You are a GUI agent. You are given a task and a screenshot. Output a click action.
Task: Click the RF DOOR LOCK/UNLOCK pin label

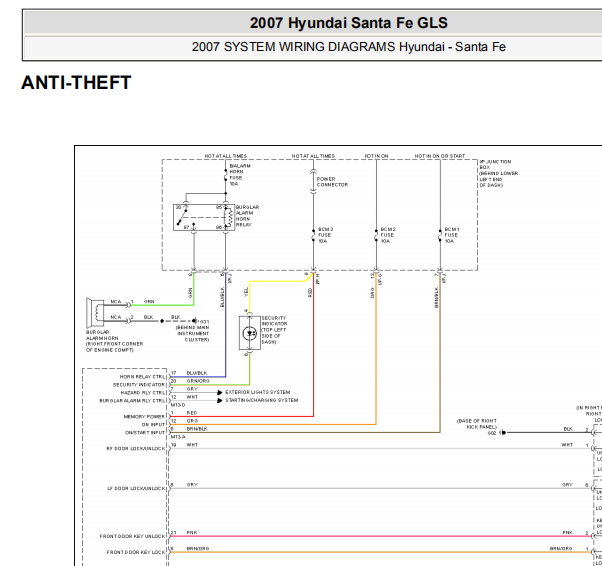(x=136, y=448)
